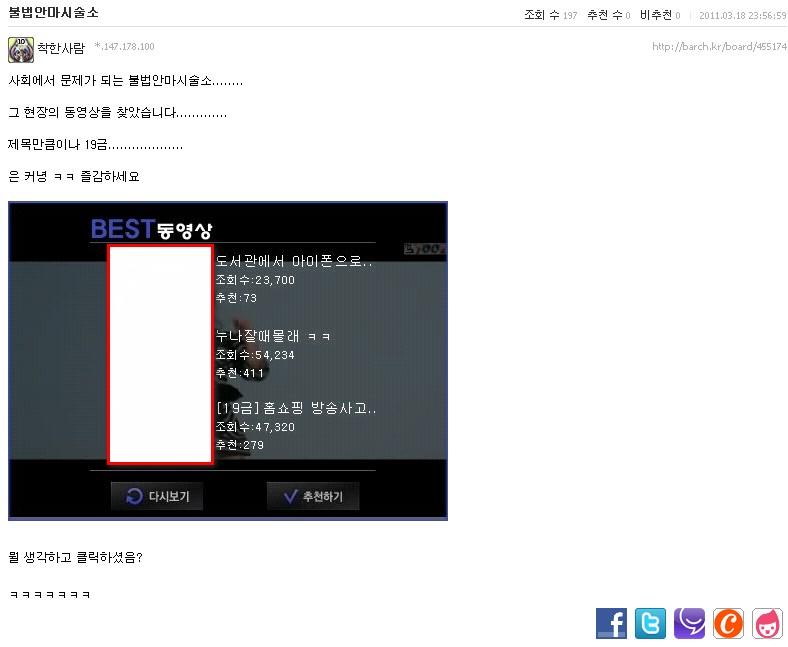Image resolution: width=788 pixels, height=647 pixels.
Task: Share the post on Facebook
Action: pos(611,623)
